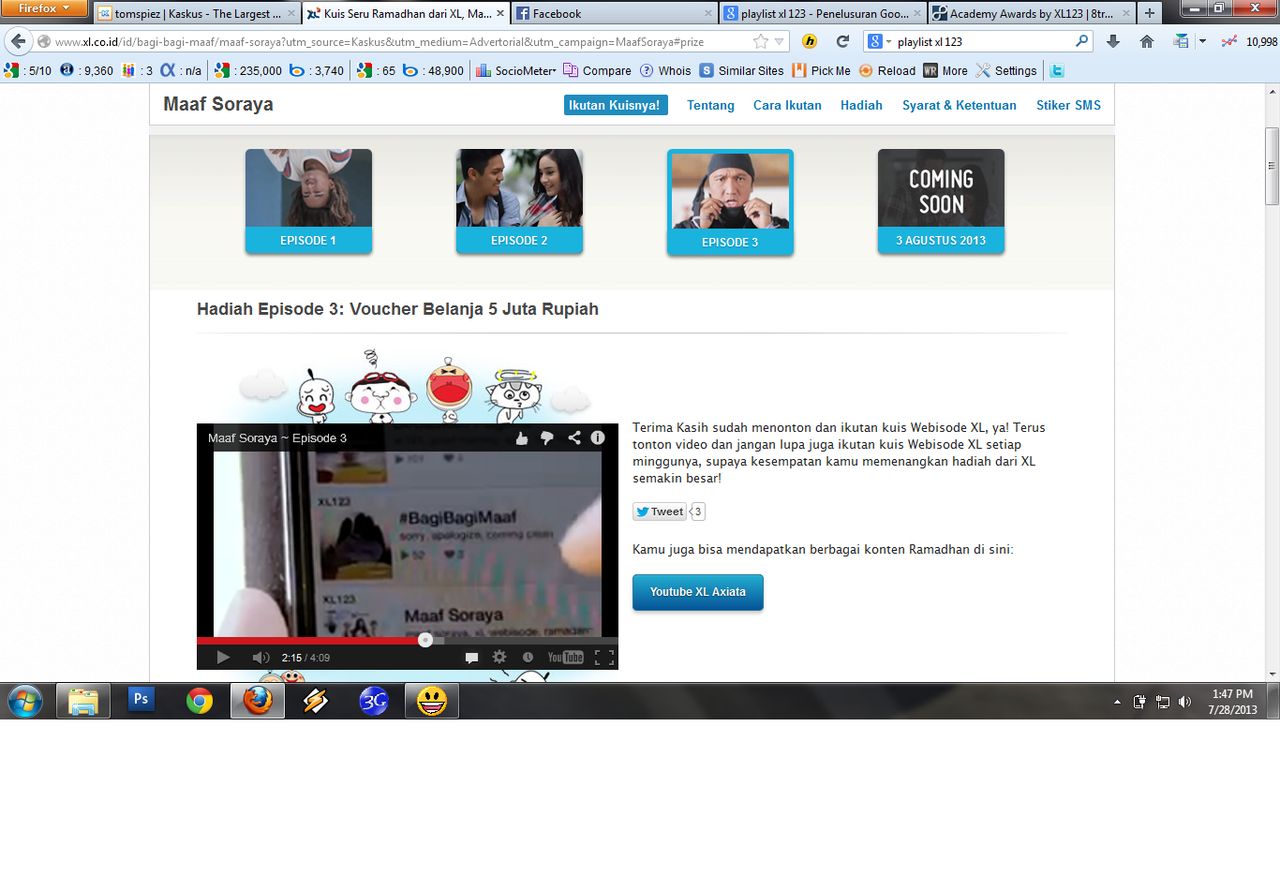Switch to the playlist xl 123 Google tab
1280x875 pixels.
822,14
